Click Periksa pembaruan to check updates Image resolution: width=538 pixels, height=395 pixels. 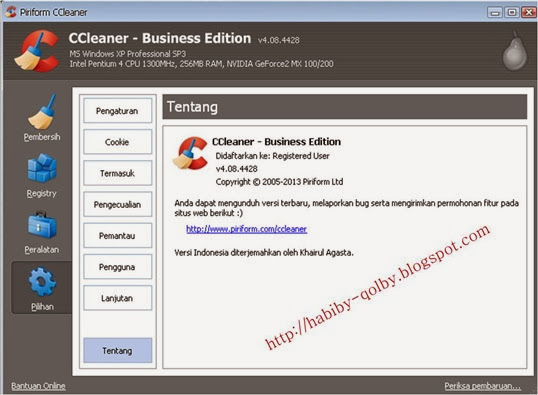(482, 386)
